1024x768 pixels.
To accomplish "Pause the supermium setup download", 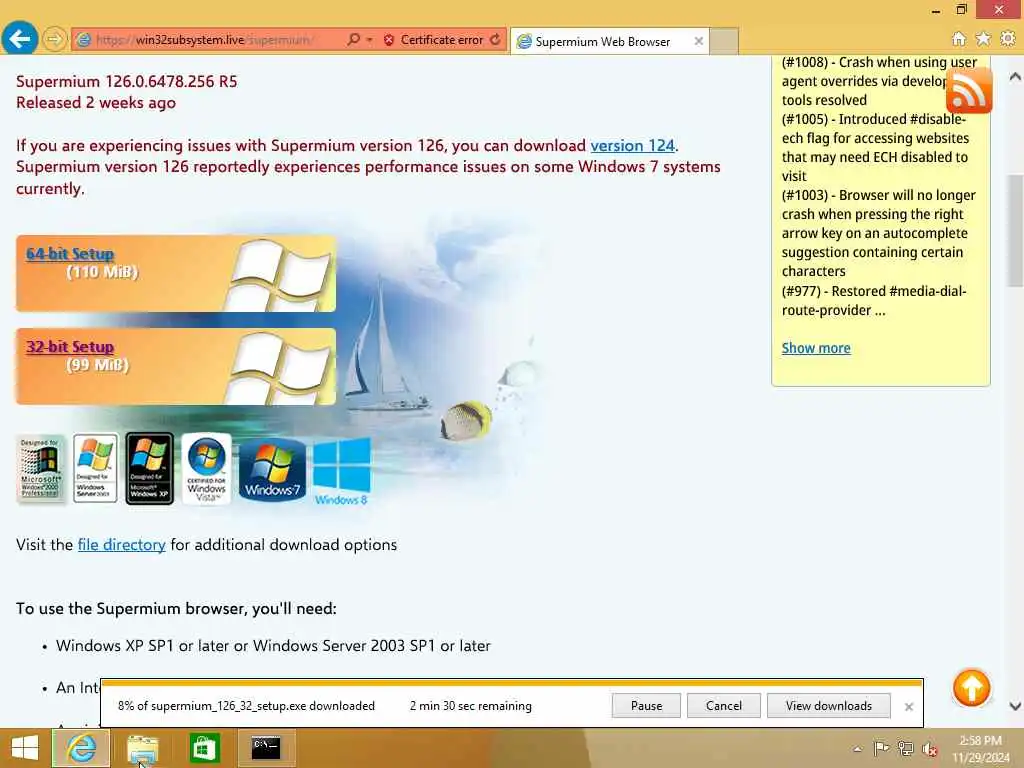I will point(647,706).
